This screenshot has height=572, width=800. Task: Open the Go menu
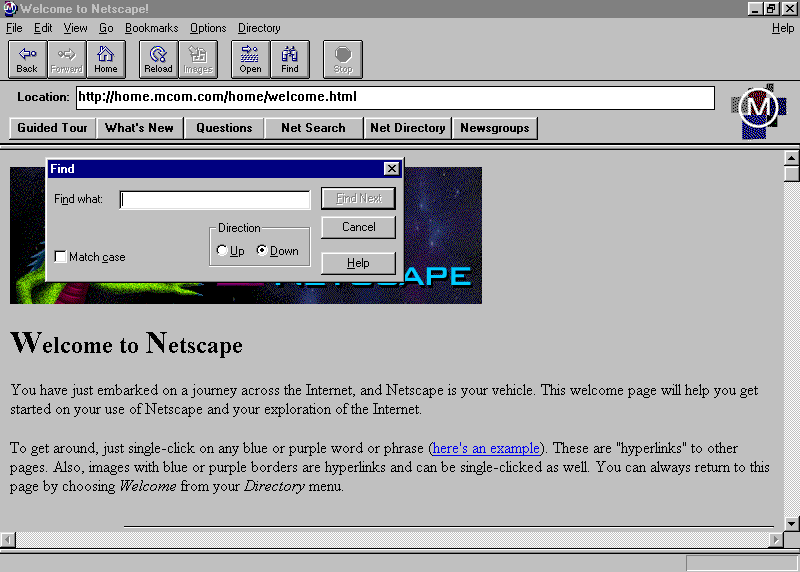pyautogui.click(x=106, y=28)
